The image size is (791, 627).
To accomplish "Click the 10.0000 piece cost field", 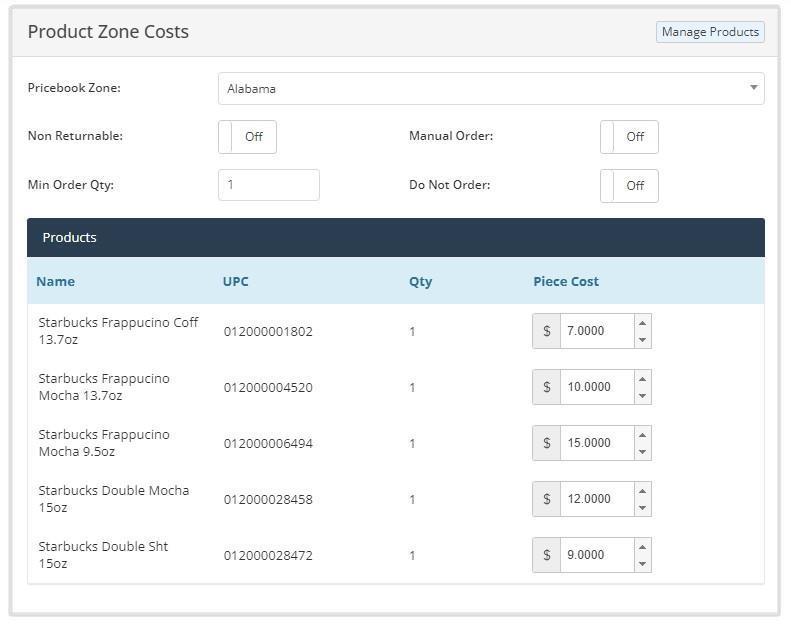I will [x=597, y=387].
